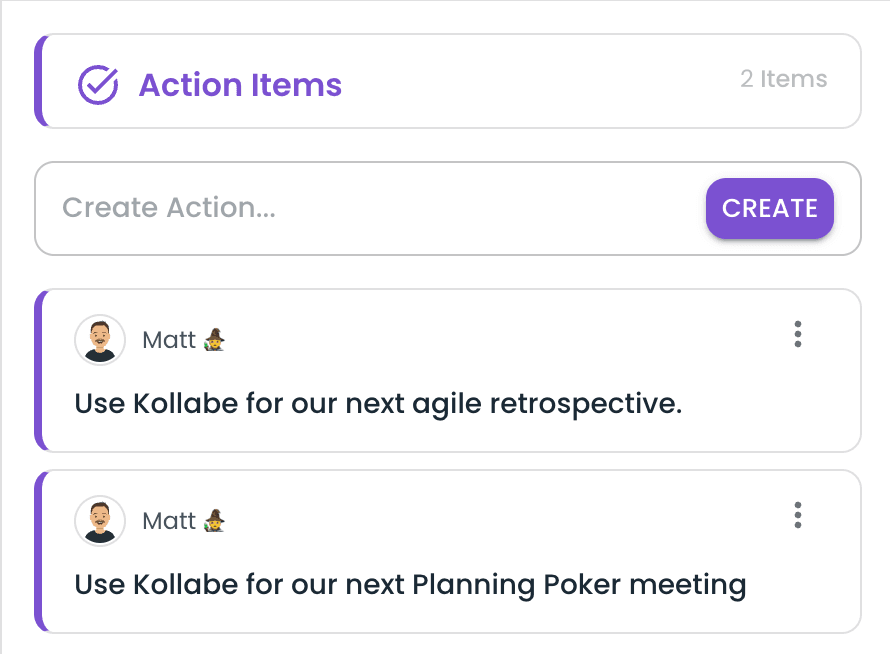Select the Planning Poker meeting action text
This screenshot has height=654, width=890.
pos(410,584)
